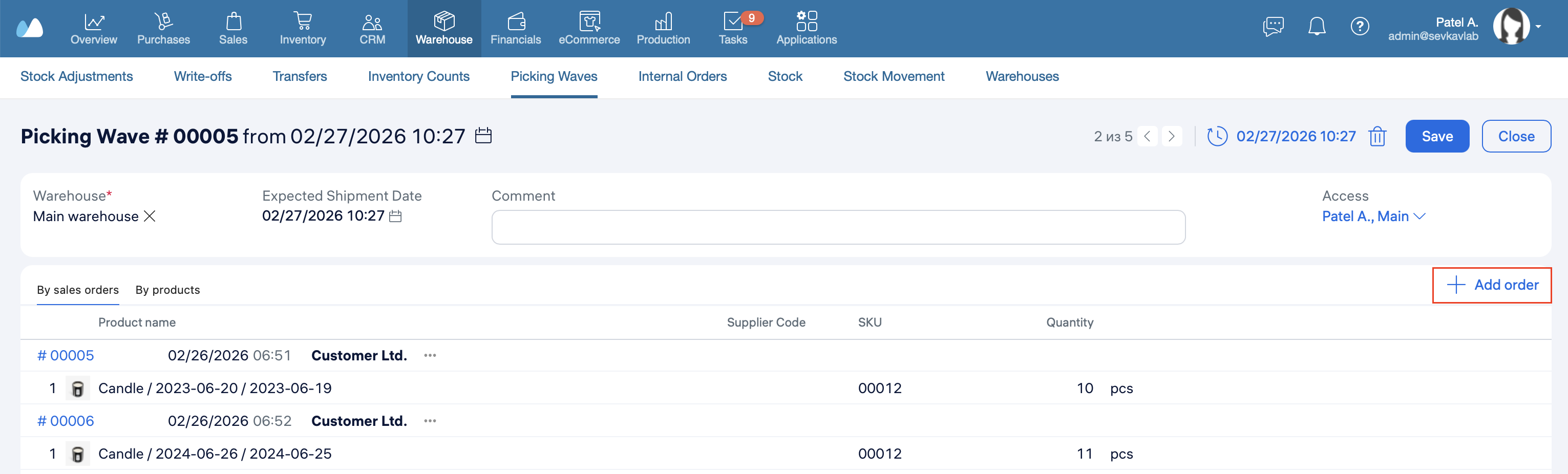Click candle thumbnail in order 00006
1568x474 pixels.
pyautogui.click(x=77, y=454)
